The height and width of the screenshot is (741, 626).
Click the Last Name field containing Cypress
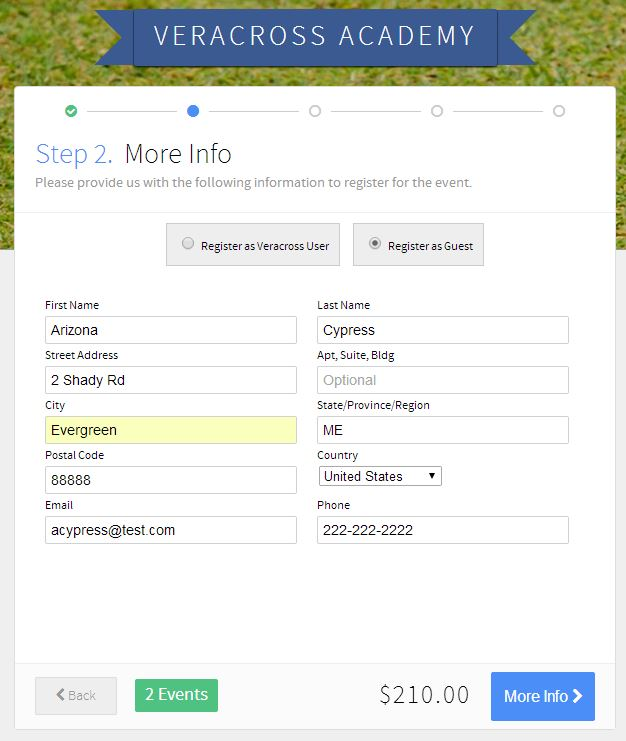point(443,330)
